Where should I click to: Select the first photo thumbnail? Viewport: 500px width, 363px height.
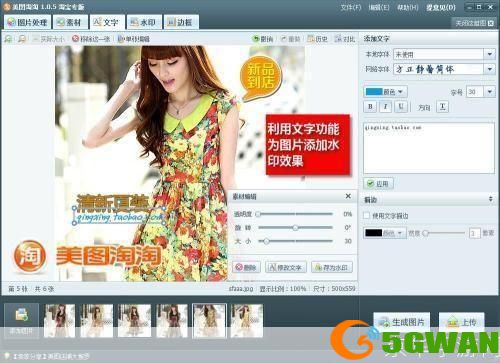[x=59, y=320]
